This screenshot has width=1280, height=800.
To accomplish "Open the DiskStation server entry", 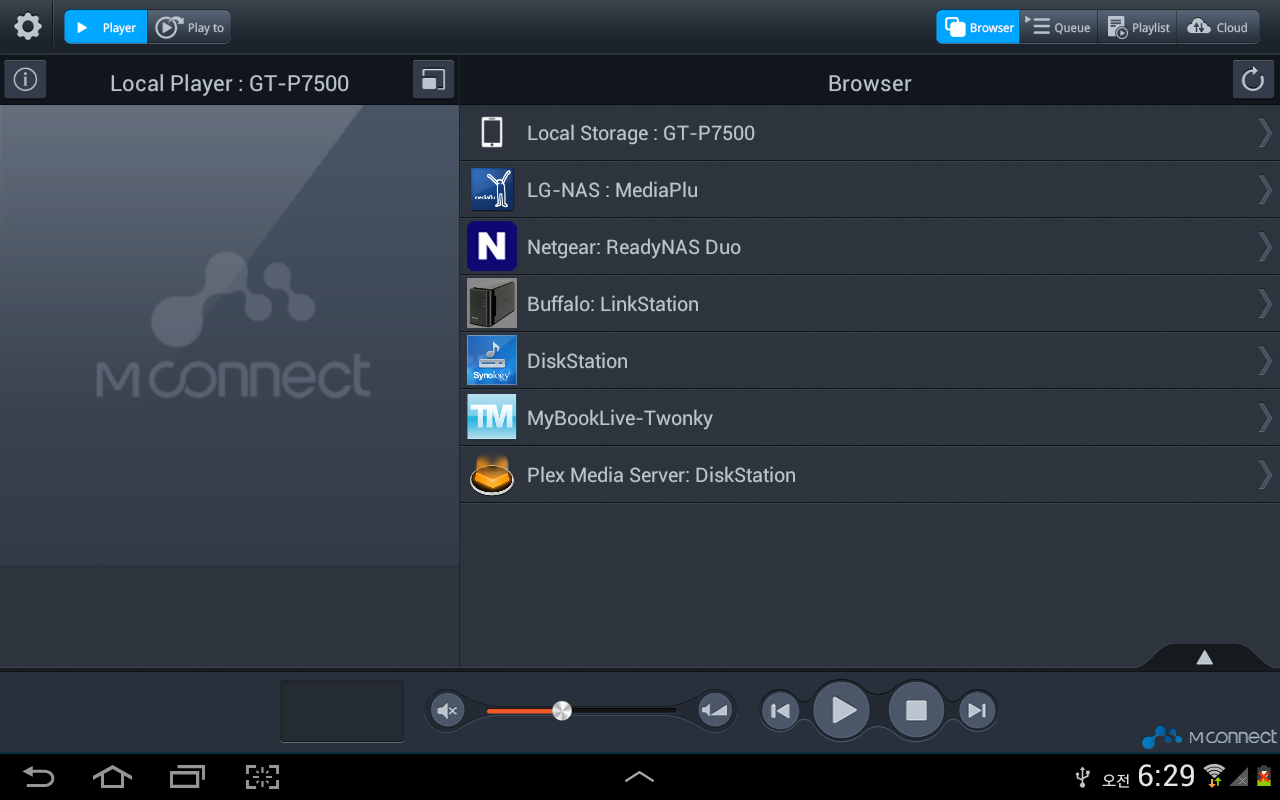I will (869, 361).
